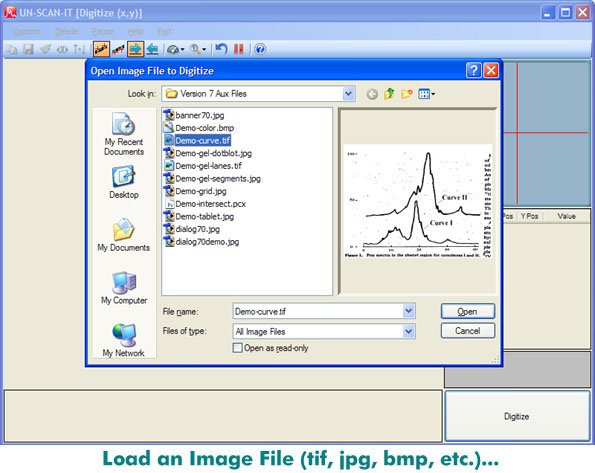Viewport: 595px width, 473px height.
Task: Go up one folder level icon
Action: point(389,93)
